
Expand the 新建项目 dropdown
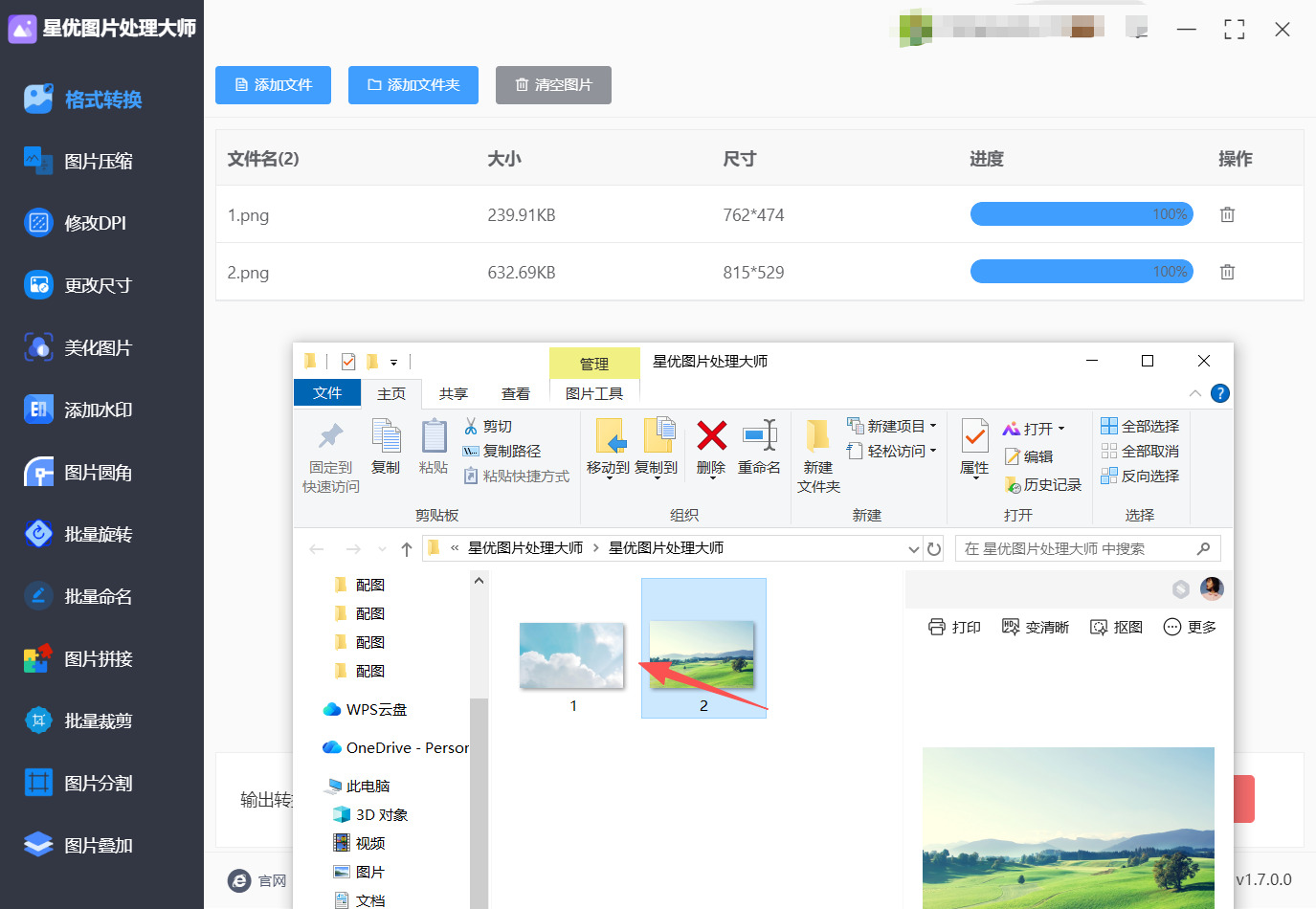pyautogui.click(x=933, y=427)
